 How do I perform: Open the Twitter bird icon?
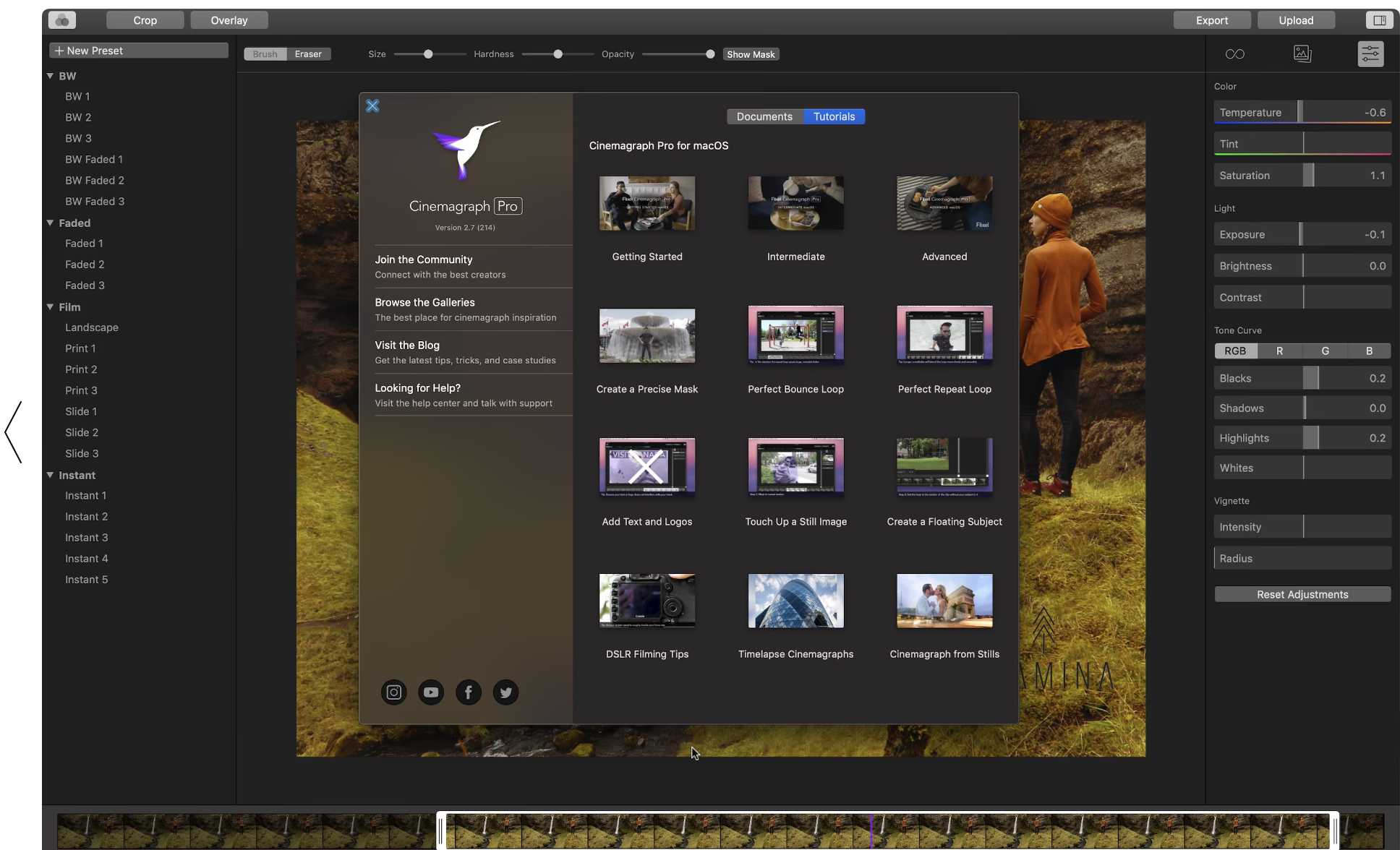505,692
